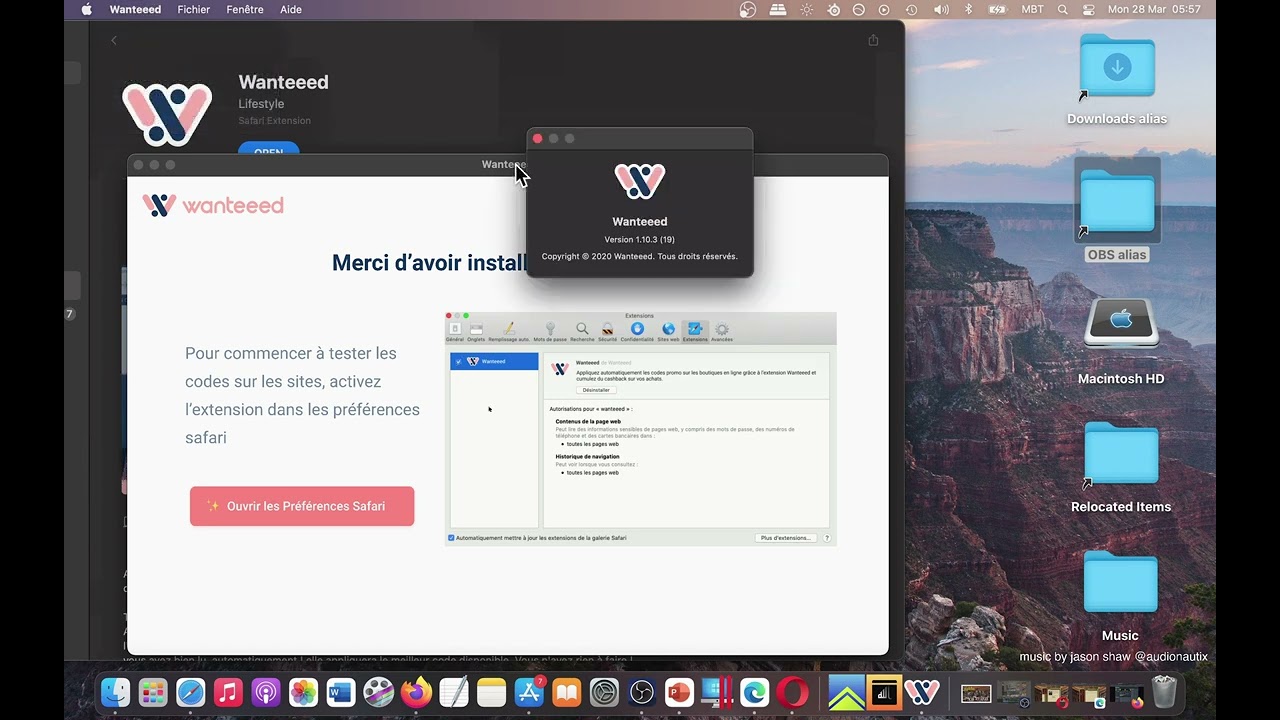Click Ouvrir les Préférences Safari button
The width and height of the screenshot is (1280, 720).
(302, 506)
